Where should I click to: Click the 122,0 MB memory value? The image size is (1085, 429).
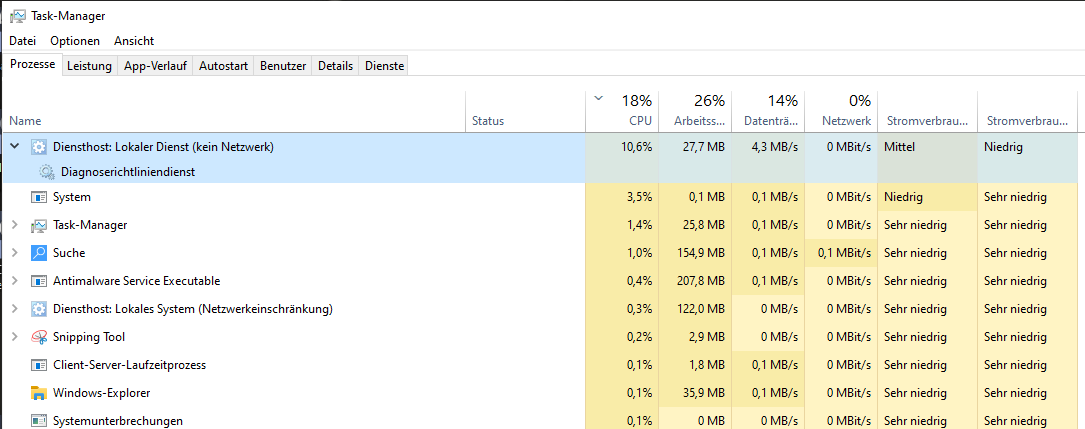click(702, 309)
